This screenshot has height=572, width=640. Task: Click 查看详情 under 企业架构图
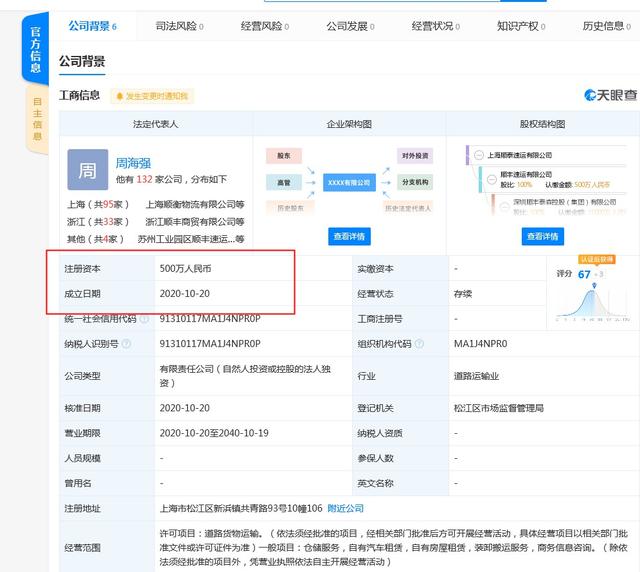[348, 237]
